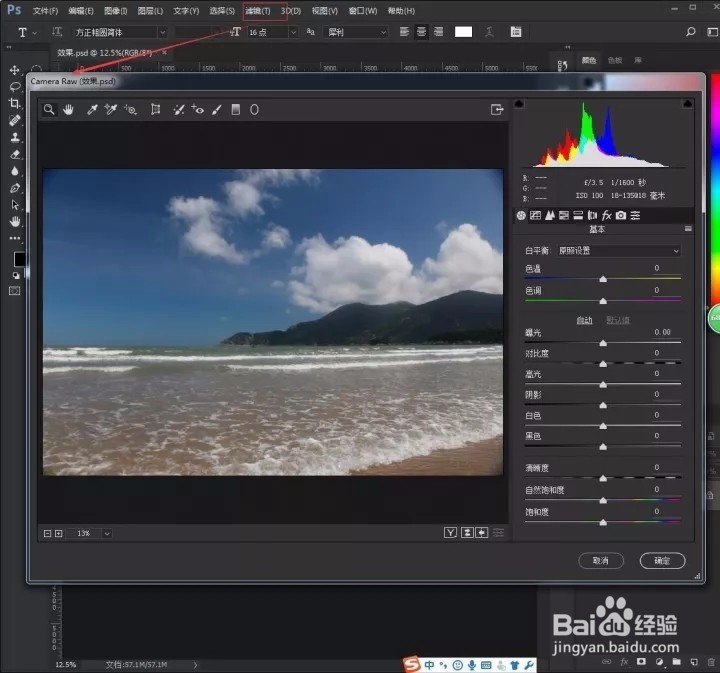Pick the White Balance eyedropper tool
This screenshot has height=673, width=720.
coord(92,110)
